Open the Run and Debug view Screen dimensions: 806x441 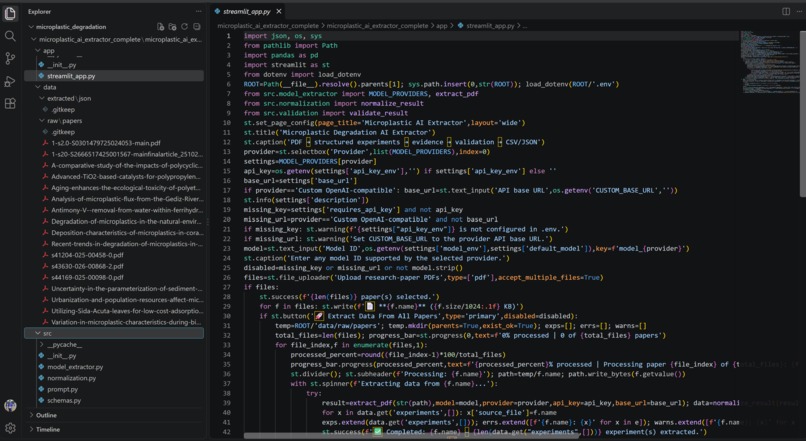10,81
